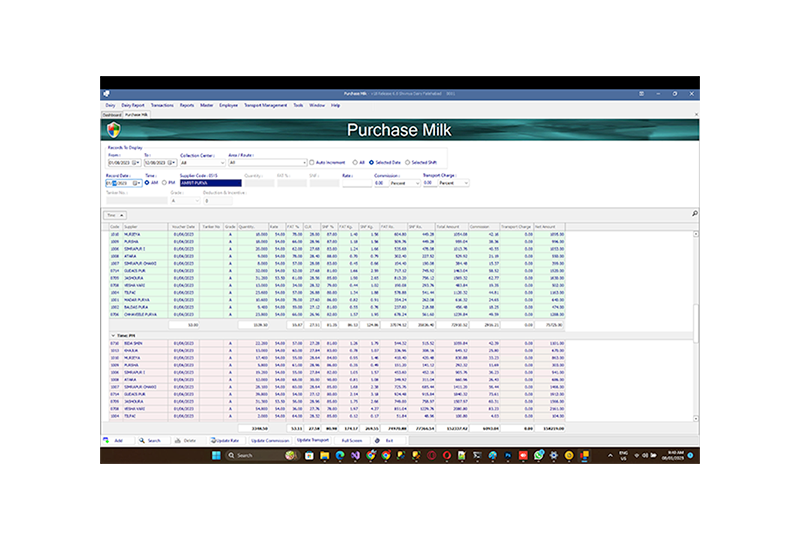Click the vertical scrollbar of the data grid
This screenshot has height=541, width=800.
click(696, 300)
